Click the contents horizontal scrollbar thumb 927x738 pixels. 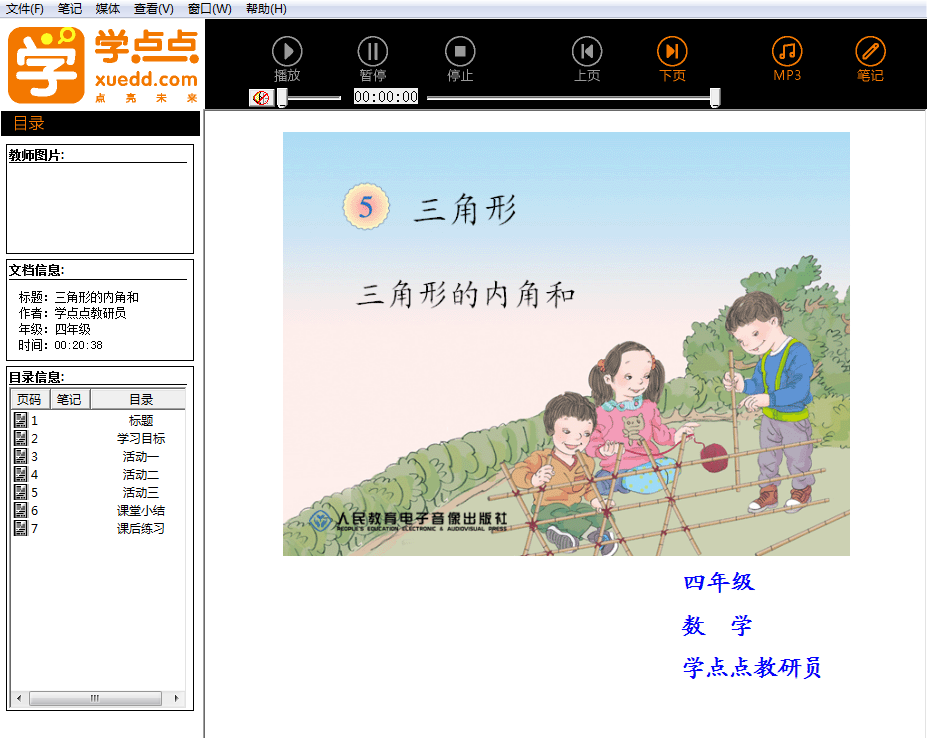click(x=95, y=698)
